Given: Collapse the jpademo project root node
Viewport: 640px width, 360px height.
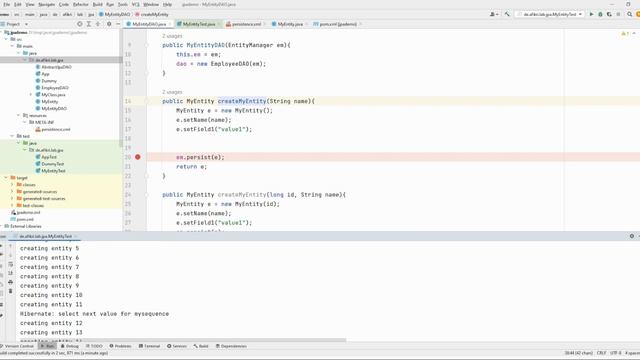Looking at the screenshot, I should click(x=2, y=33).
